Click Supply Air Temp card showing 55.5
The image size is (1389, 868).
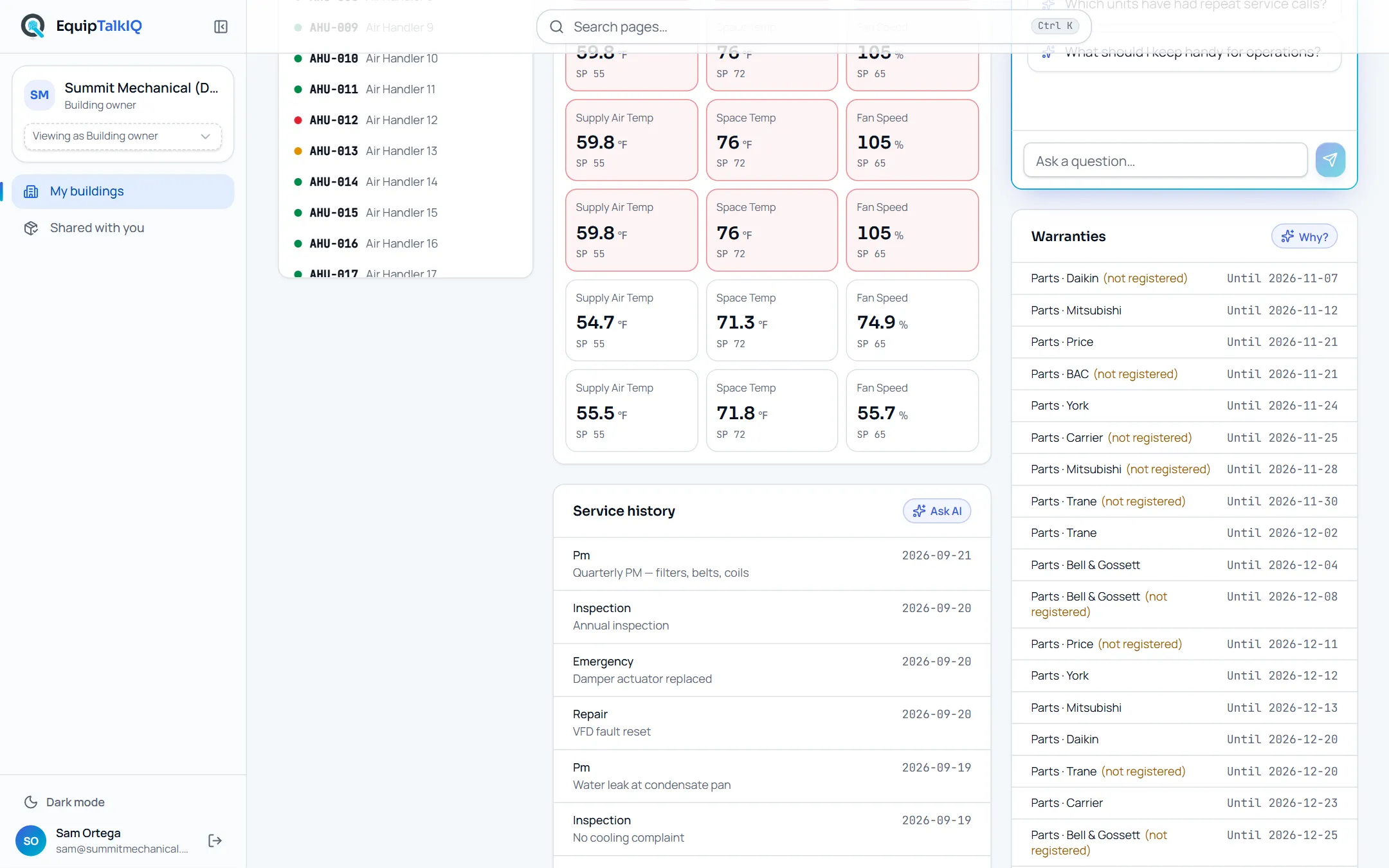[x=631, y=410]
